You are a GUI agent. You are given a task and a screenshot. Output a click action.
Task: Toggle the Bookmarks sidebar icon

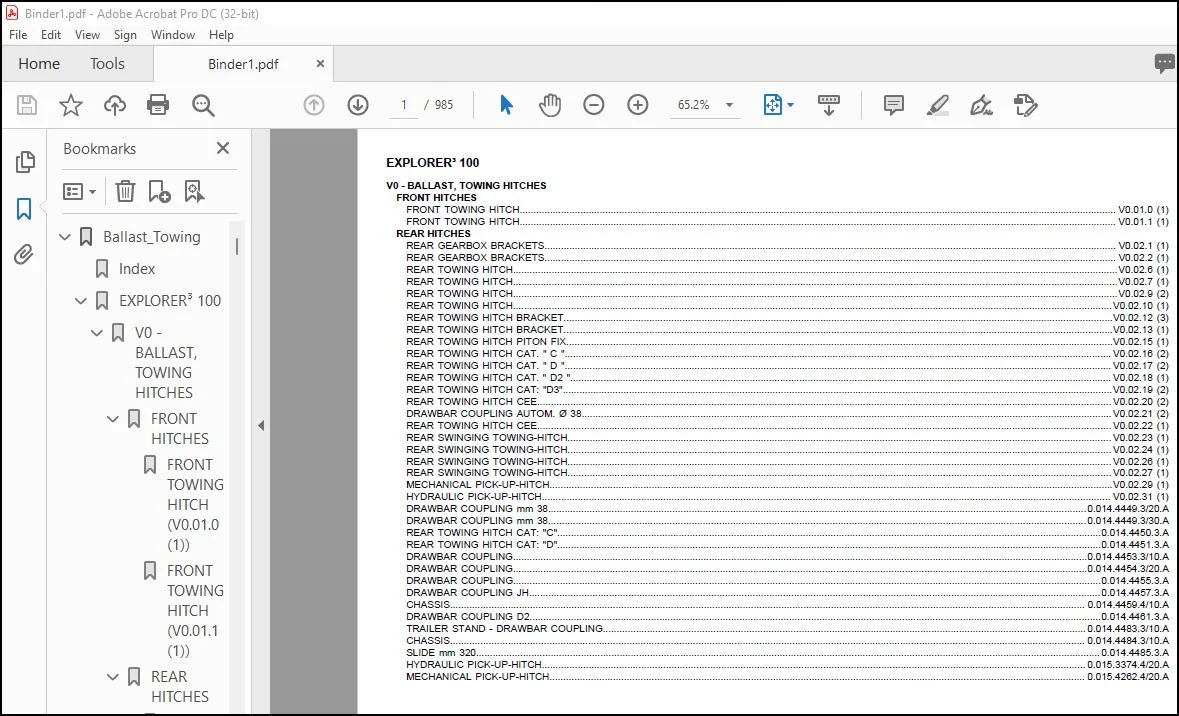pos(24,209)
